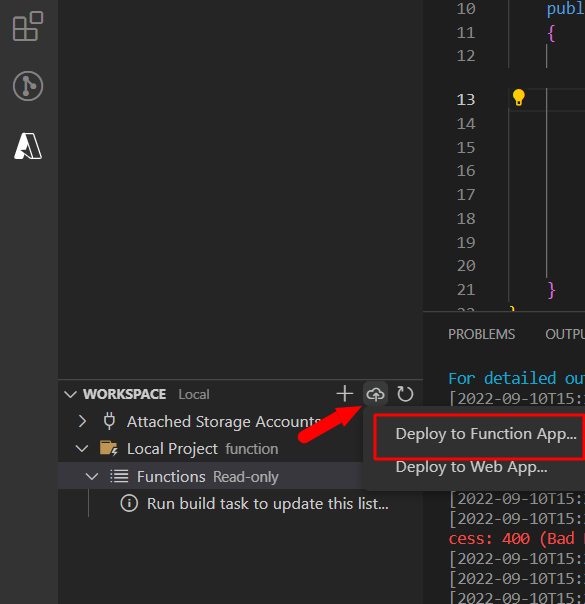Click line number 17 in editor gutter
585x604 pixels.
coord(466,195)
